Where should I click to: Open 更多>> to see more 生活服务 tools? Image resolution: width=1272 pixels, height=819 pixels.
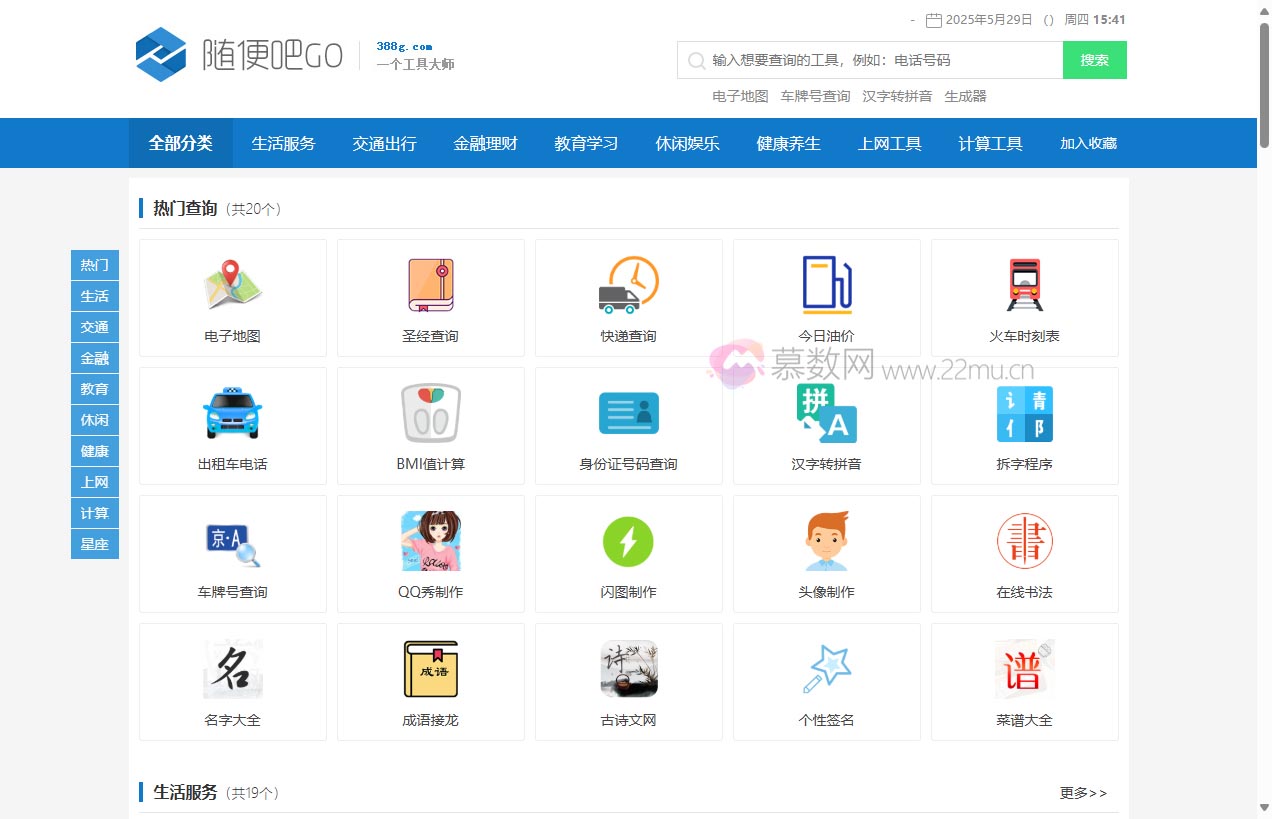click(x=1083, y=792)
